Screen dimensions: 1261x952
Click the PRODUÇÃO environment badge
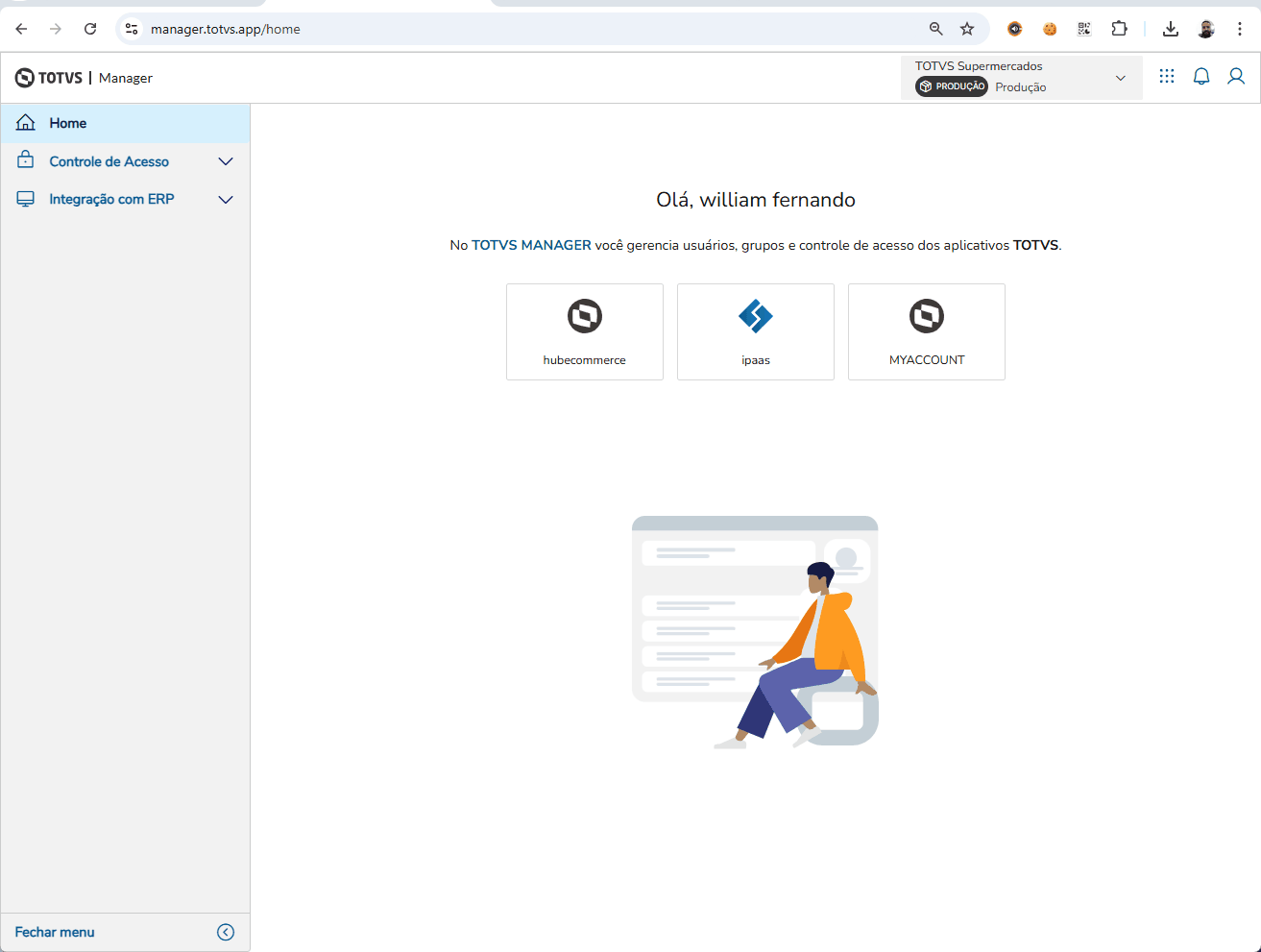tap(952, 86)
